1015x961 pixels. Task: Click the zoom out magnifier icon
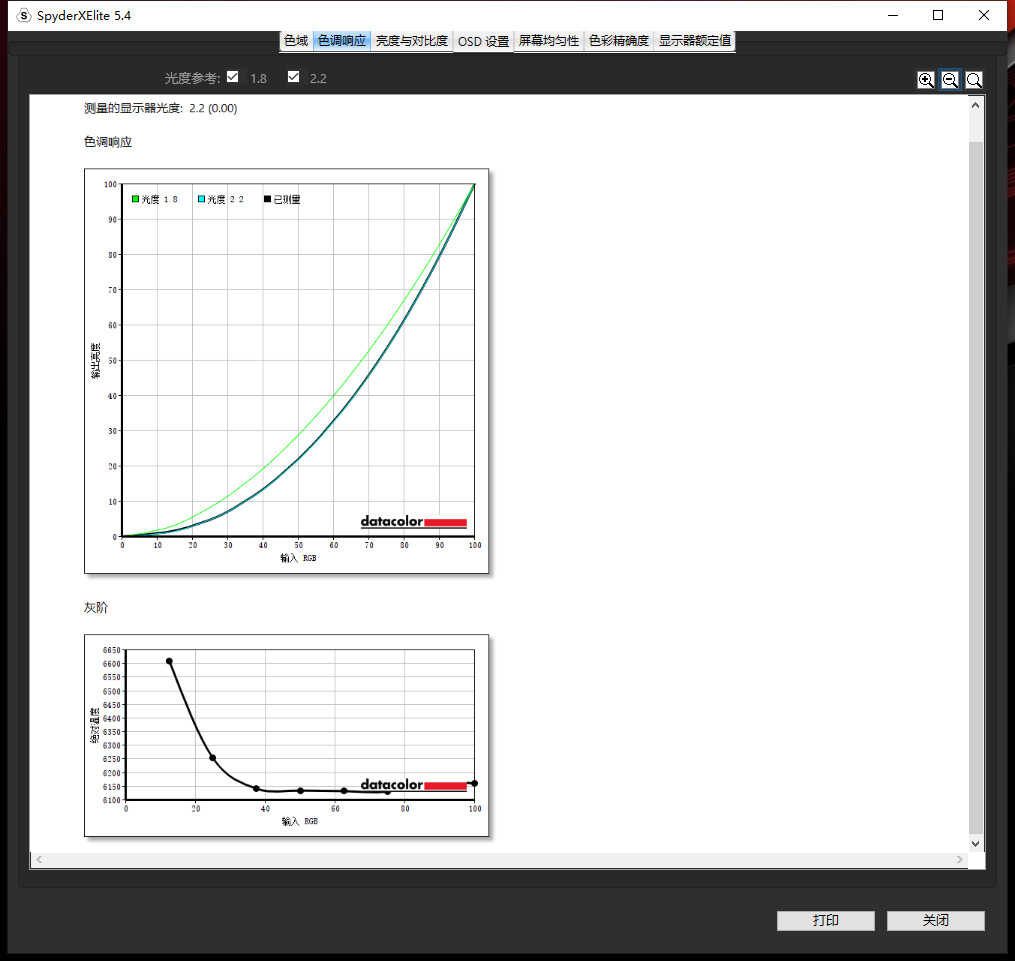[x=950, y=80]
